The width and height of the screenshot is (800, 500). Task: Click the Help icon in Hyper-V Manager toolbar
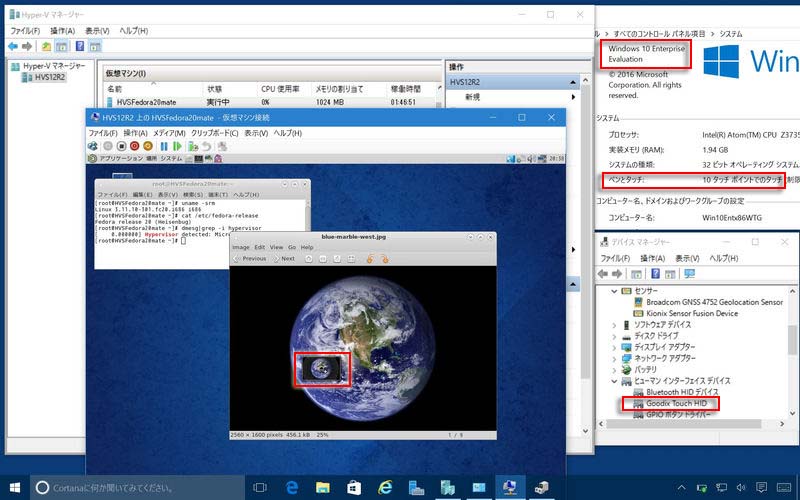(80, 46)
